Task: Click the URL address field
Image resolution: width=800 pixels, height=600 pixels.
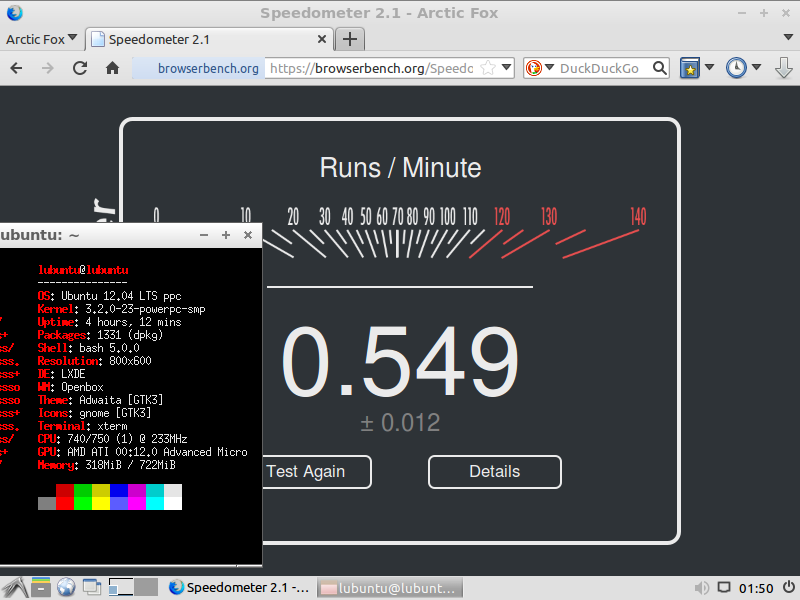Action: [371, 68]
